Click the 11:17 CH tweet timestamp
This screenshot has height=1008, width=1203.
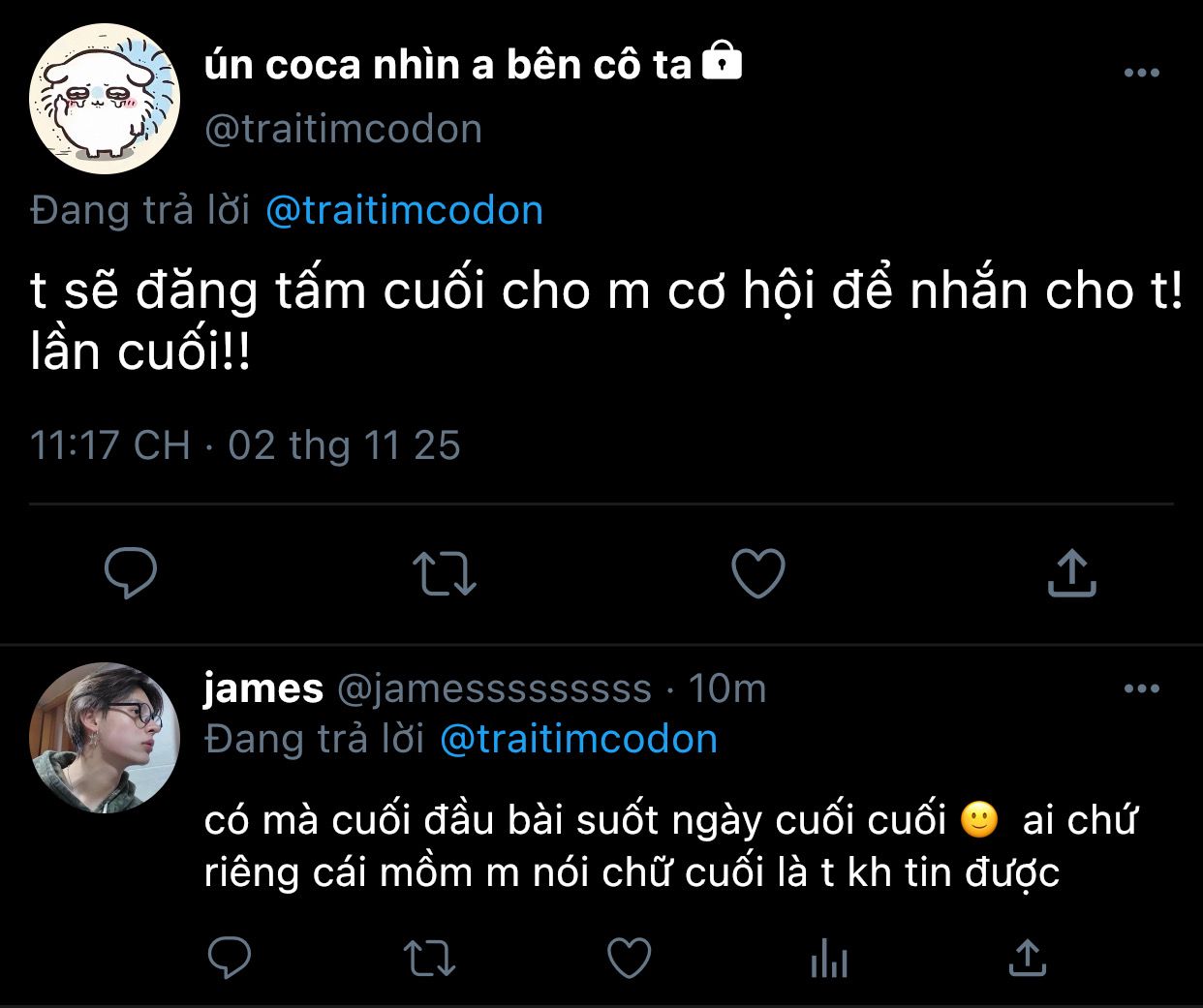[x=109, y=445]
